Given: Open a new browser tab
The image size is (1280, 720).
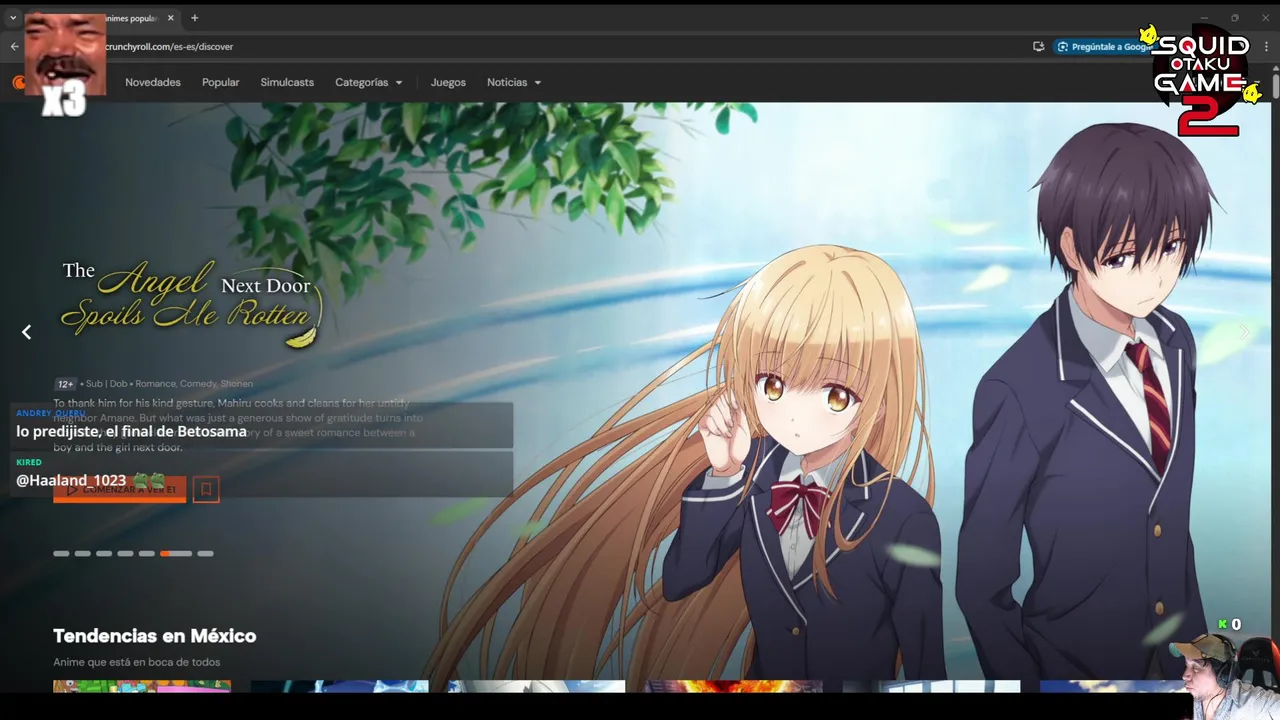Looking at the screenshot, I should pyautogui.click(x=194, y=18).
